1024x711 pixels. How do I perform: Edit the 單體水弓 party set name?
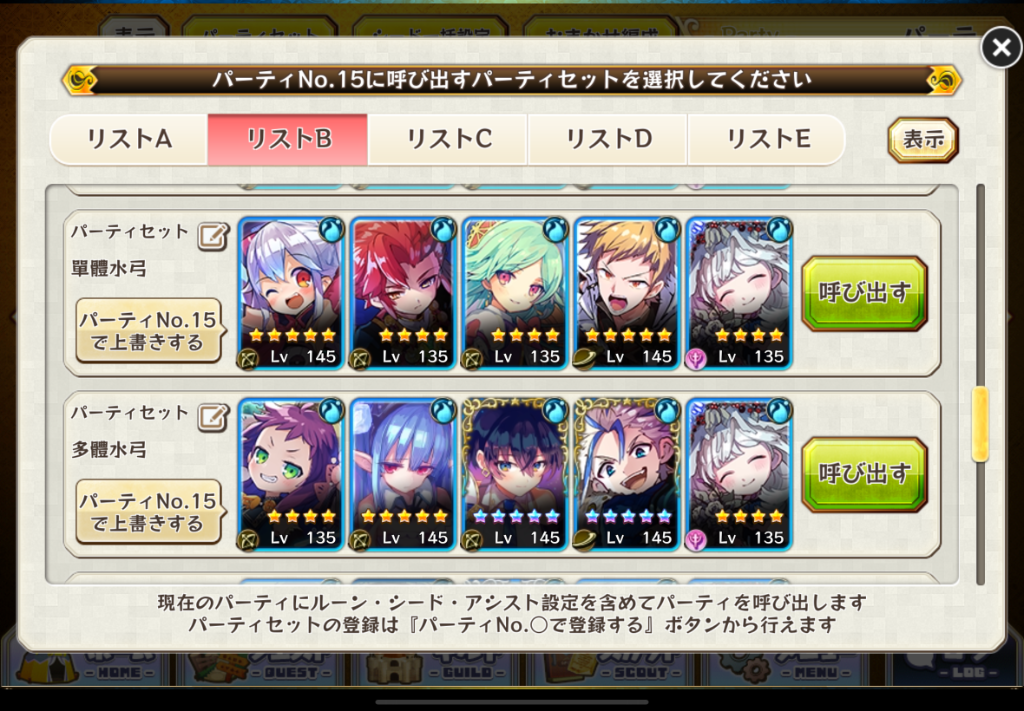pos(214,236)
